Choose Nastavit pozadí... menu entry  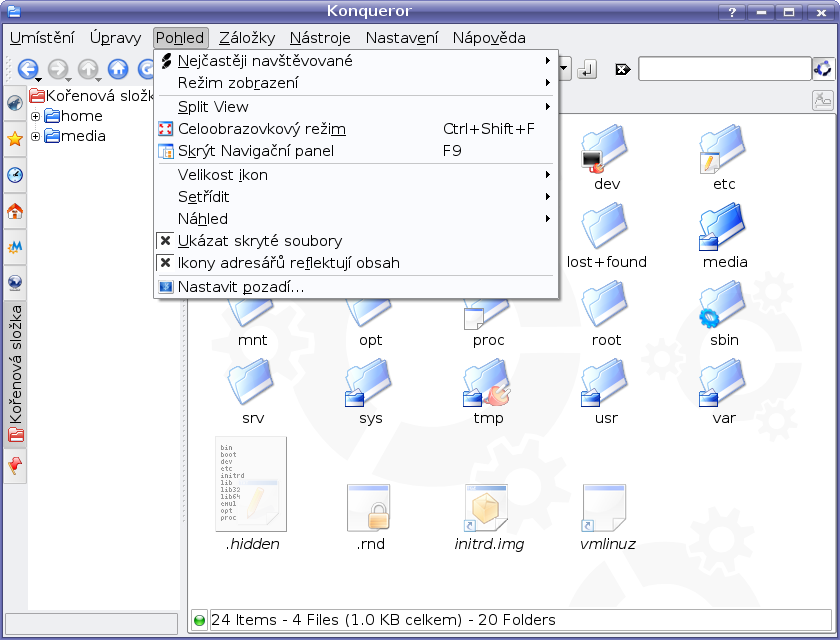(x=356, y=287)
